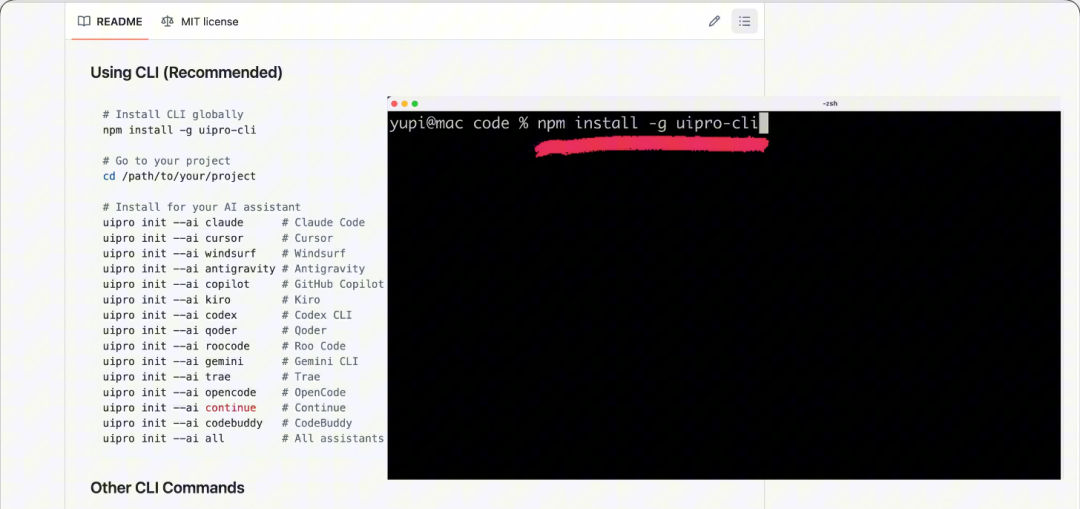The image size is (1080, 509).
Task: Open the README outline list icon
Action: coord(745,21)
